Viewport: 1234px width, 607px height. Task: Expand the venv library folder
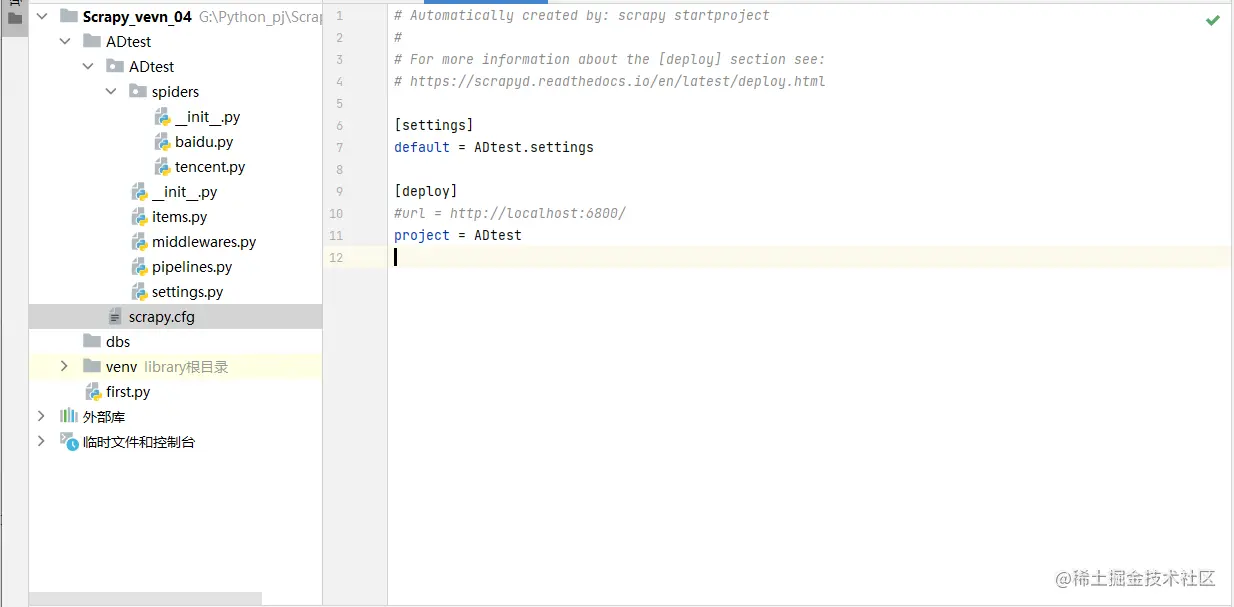coord(65,366)
